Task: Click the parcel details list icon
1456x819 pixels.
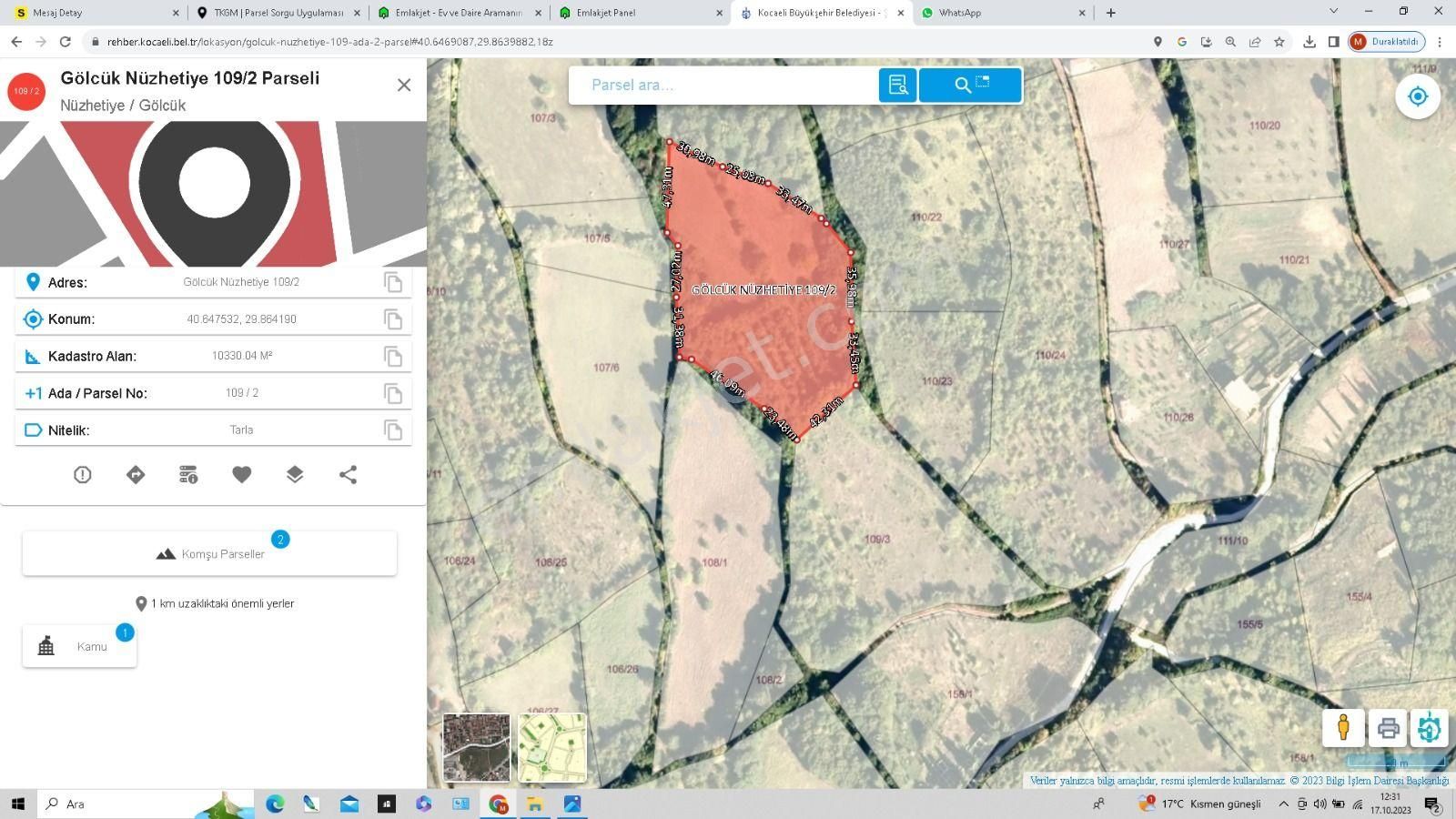Action: (188, 474)
